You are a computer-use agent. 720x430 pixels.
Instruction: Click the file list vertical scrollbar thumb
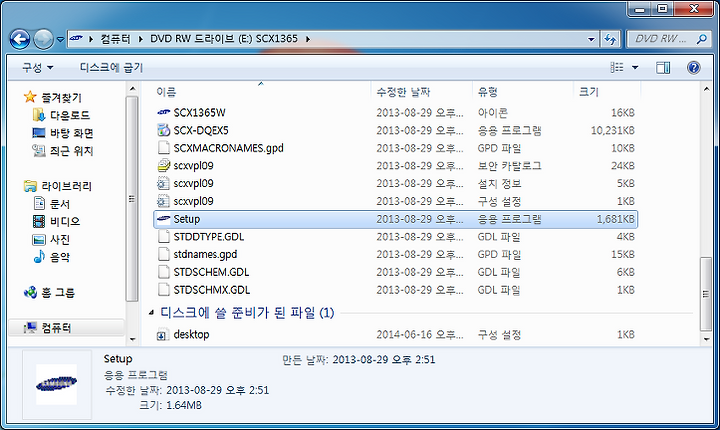tap(706, 294)
